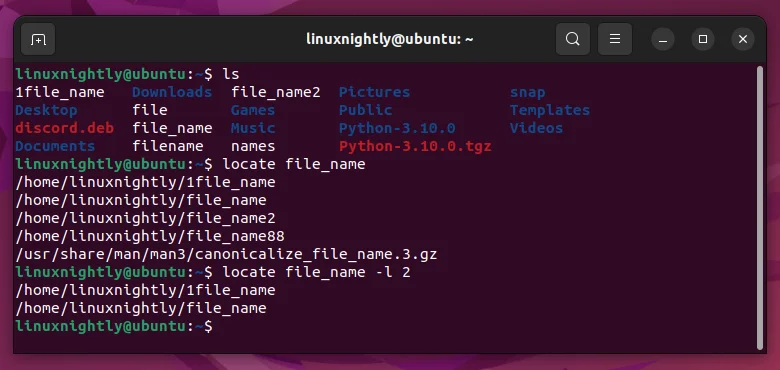This screenshot has width=780, height=370.
Task: Click the Videos directory name
Action: coord(536,128)
